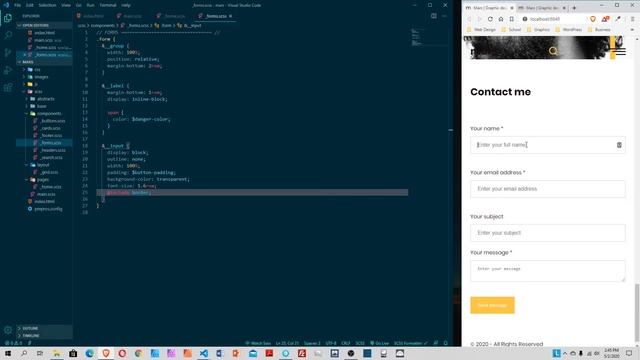Open the Opera browser from the taskbar
640x360 pixels.
coord(122,353)
